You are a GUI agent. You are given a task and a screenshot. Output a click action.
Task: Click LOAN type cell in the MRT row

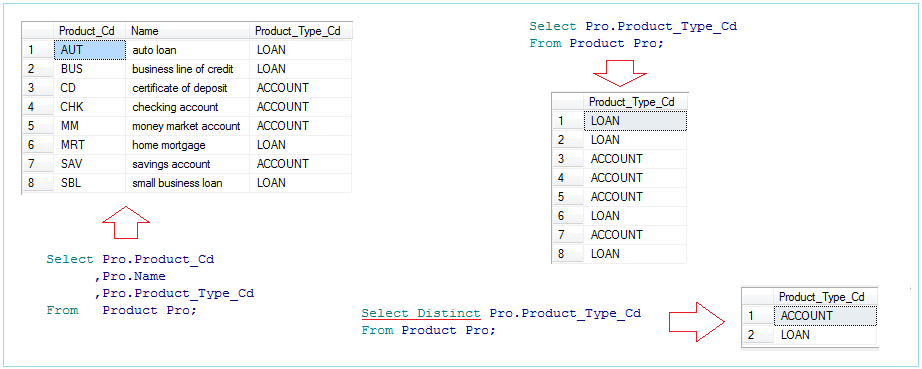click(x=301, y=145)
